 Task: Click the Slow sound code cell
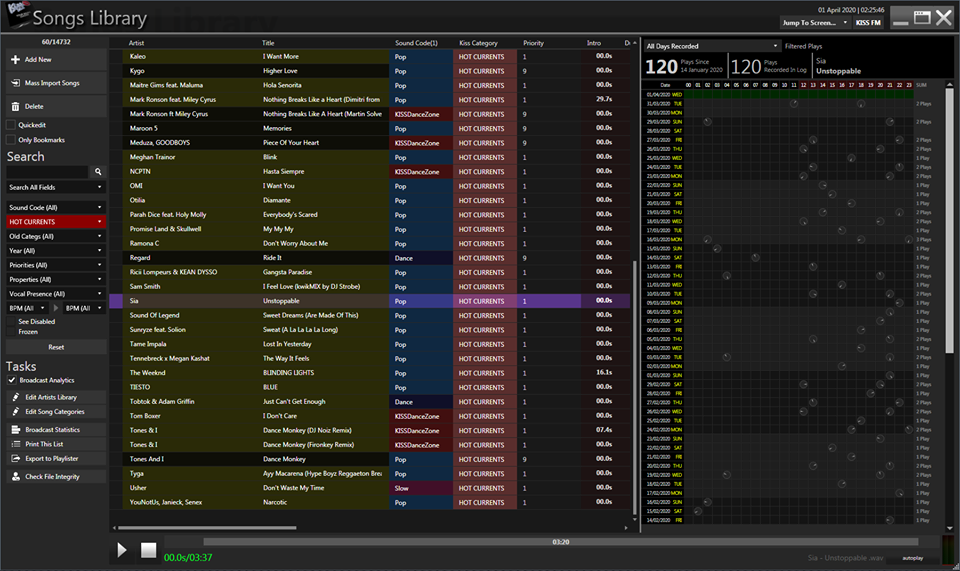(421, 488)
